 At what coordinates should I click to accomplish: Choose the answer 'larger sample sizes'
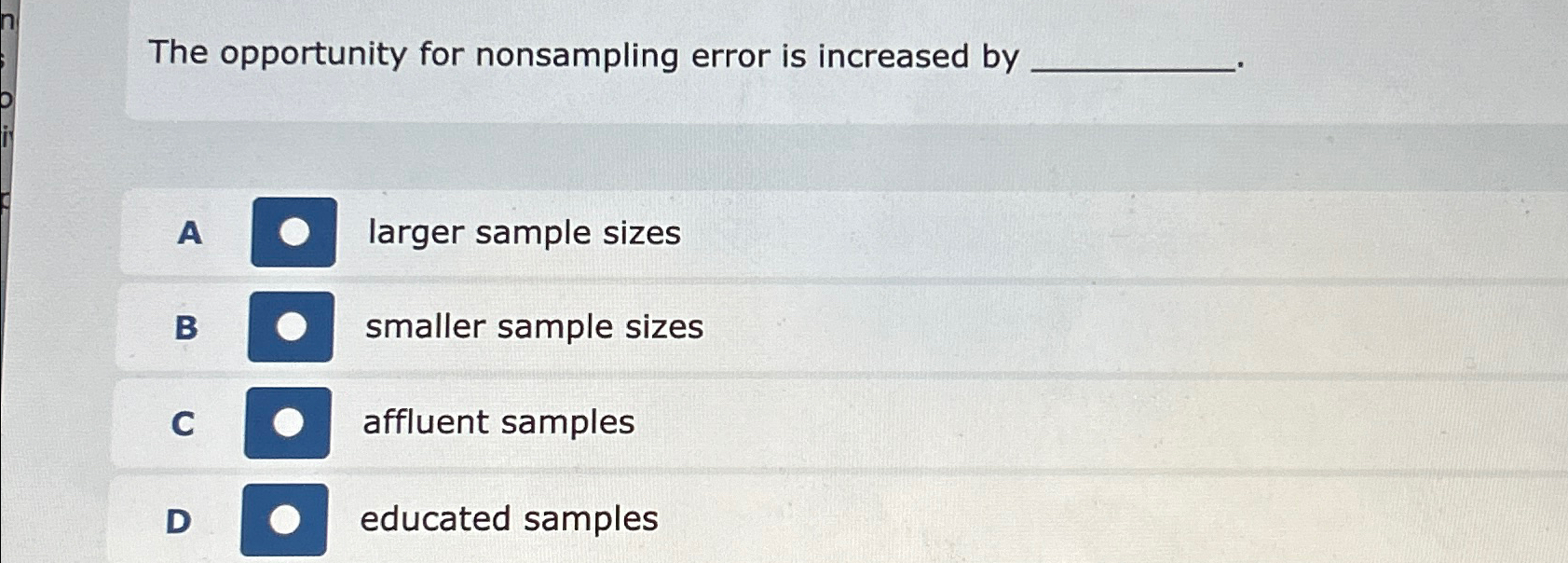(525, 233)
